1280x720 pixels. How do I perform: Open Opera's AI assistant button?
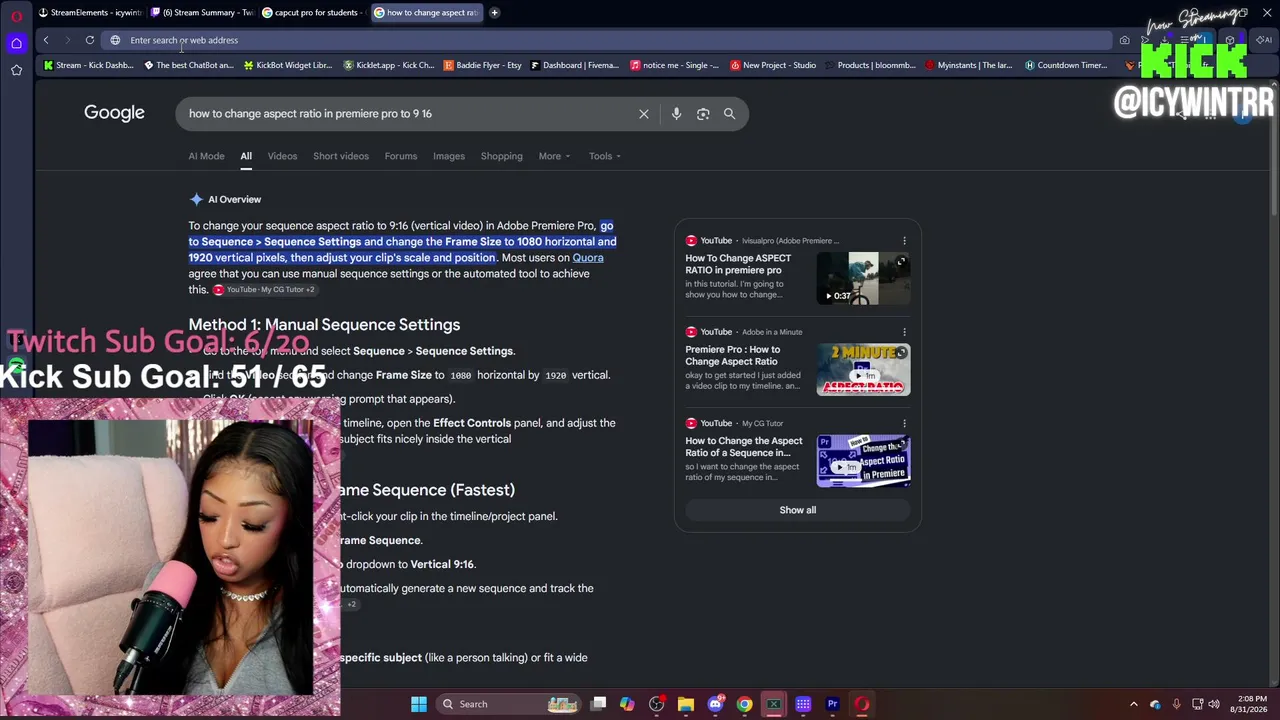coord(1265,40)
